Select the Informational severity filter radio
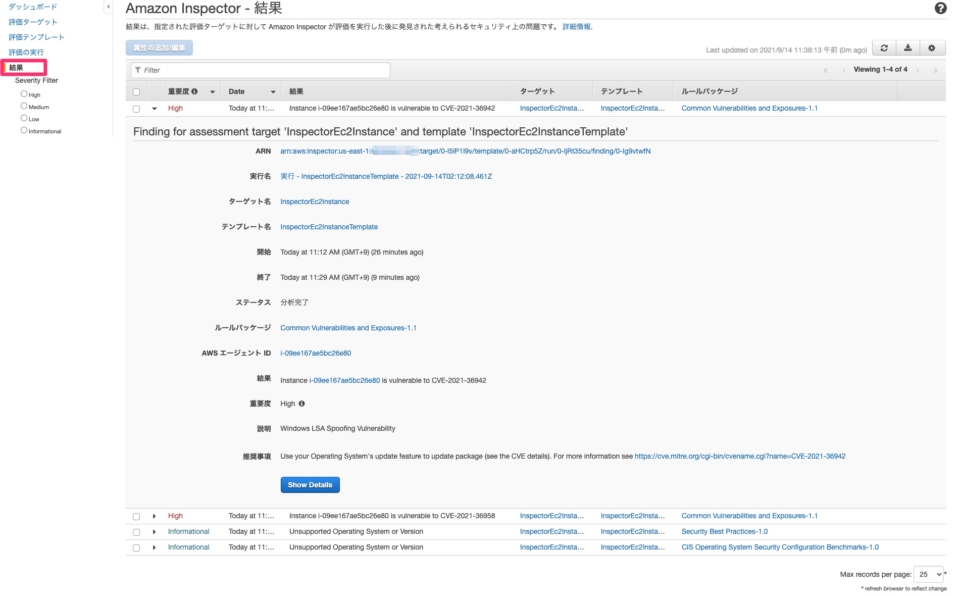Viewport: 960px width, 596px height. coord(24,130)
